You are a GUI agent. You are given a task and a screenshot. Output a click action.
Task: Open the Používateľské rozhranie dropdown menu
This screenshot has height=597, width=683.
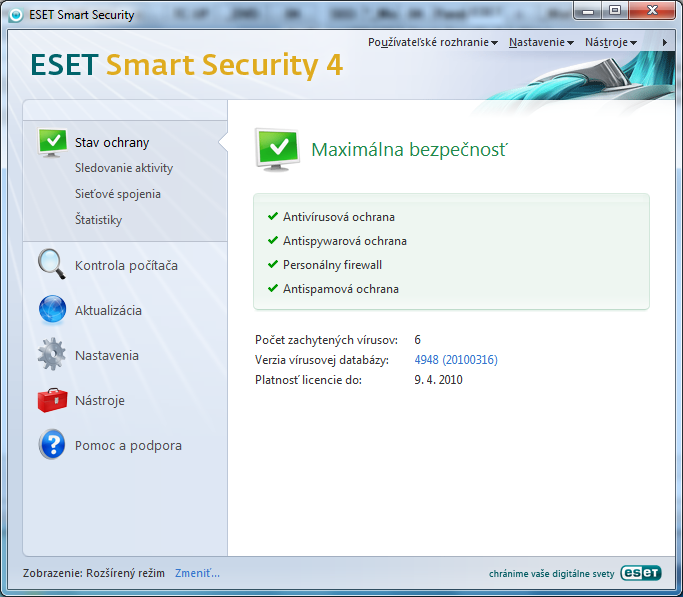pyautogui.click(x=432, y=42)
